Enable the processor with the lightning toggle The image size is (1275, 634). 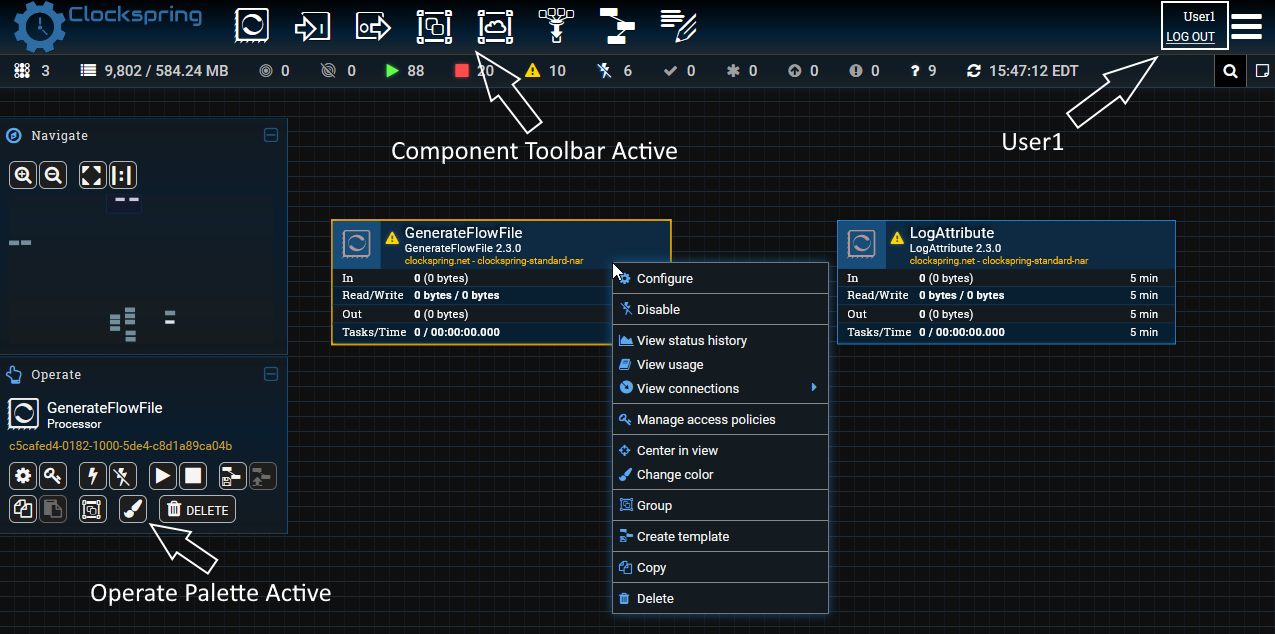click(x=91, y=476)
